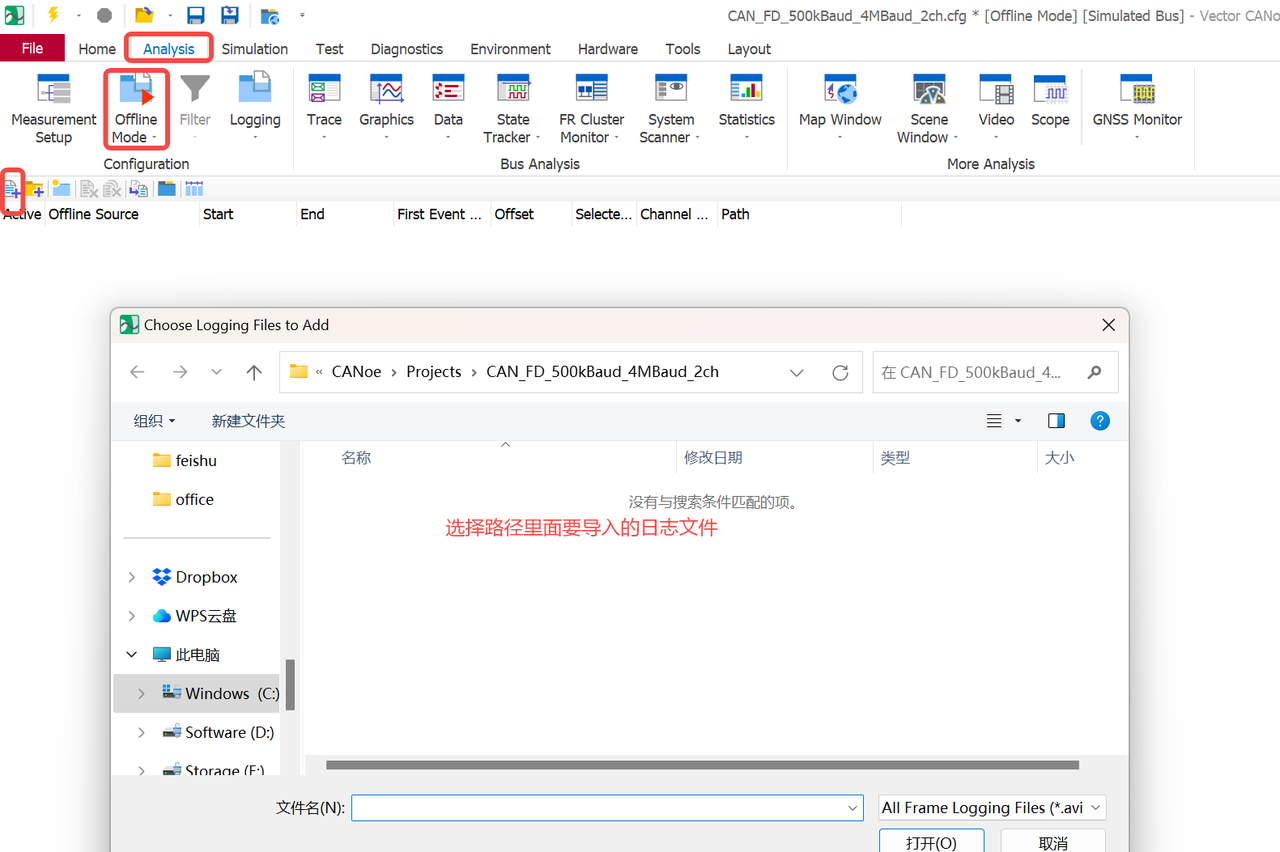Open the FR Cluster Monitor button
The image size is (1280, 852).
click(x=591, y=109)
